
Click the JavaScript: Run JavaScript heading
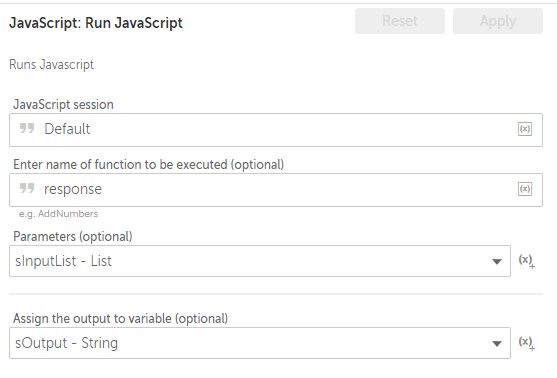(96, 23)
